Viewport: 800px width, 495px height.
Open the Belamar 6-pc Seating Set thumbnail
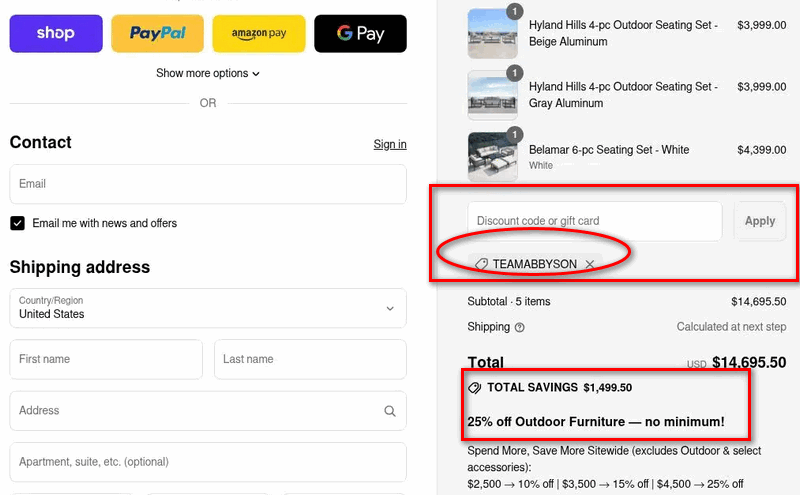(x=492, y=156)
